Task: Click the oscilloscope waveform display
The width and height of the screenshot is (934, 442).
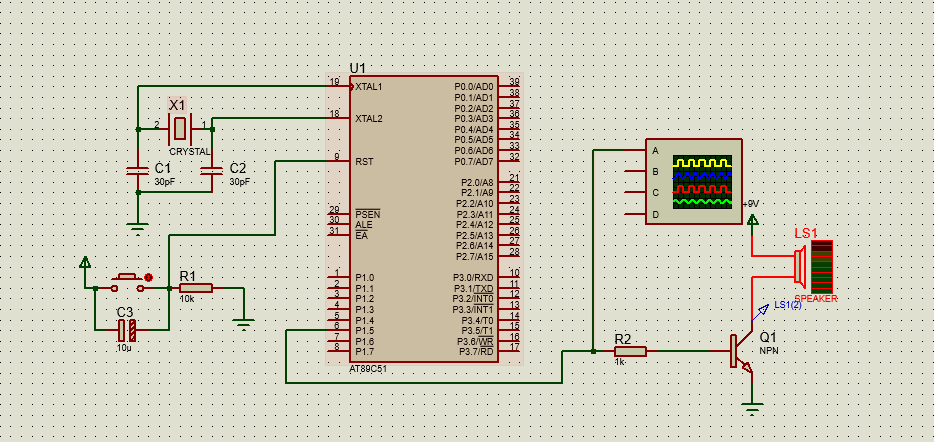Action: click(702, 182)
